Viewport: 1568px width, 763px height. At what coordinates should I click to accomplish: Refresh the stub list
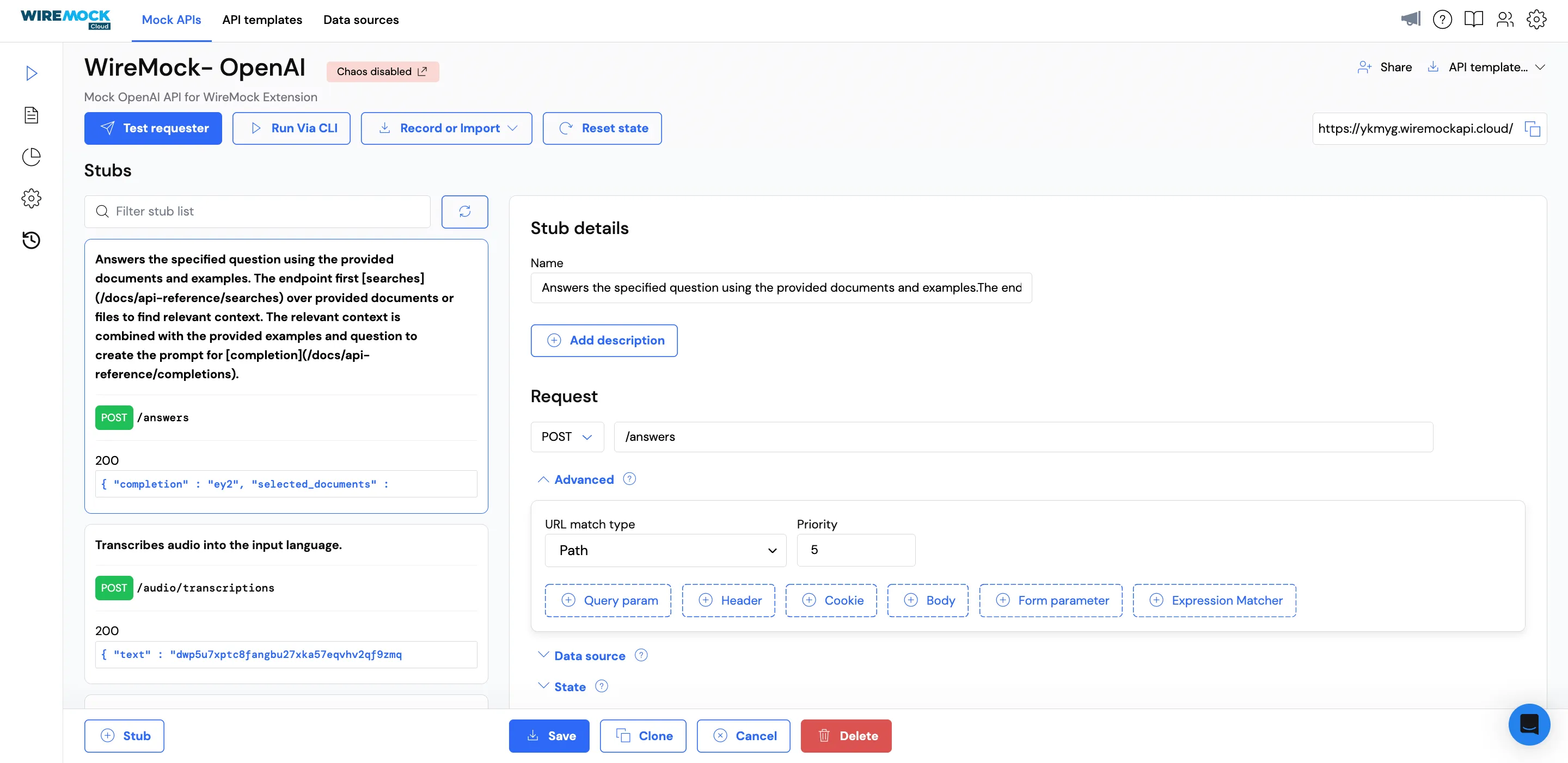coord(464,212)
